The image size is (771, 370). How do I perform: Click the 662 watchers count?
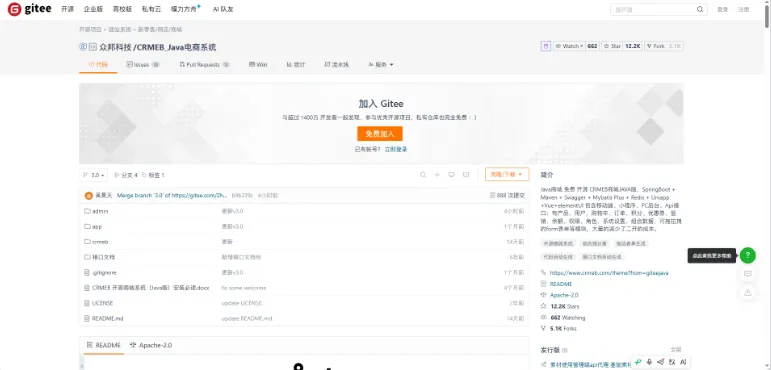click(x=592, y=46)
